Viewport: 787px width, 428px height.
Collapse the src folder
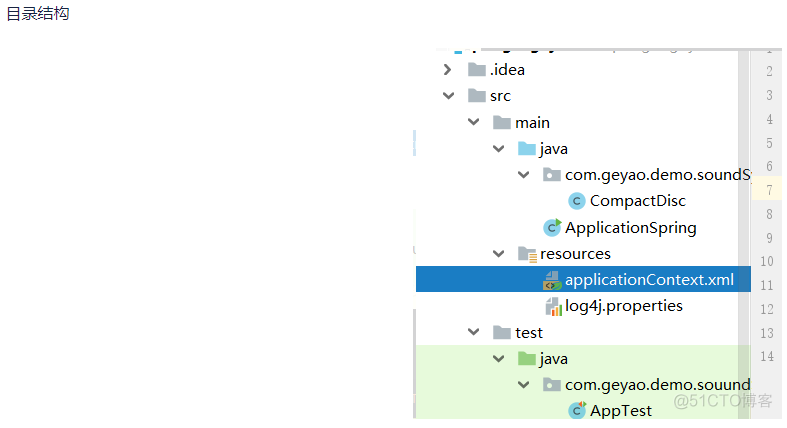click(x=447, y=96)
